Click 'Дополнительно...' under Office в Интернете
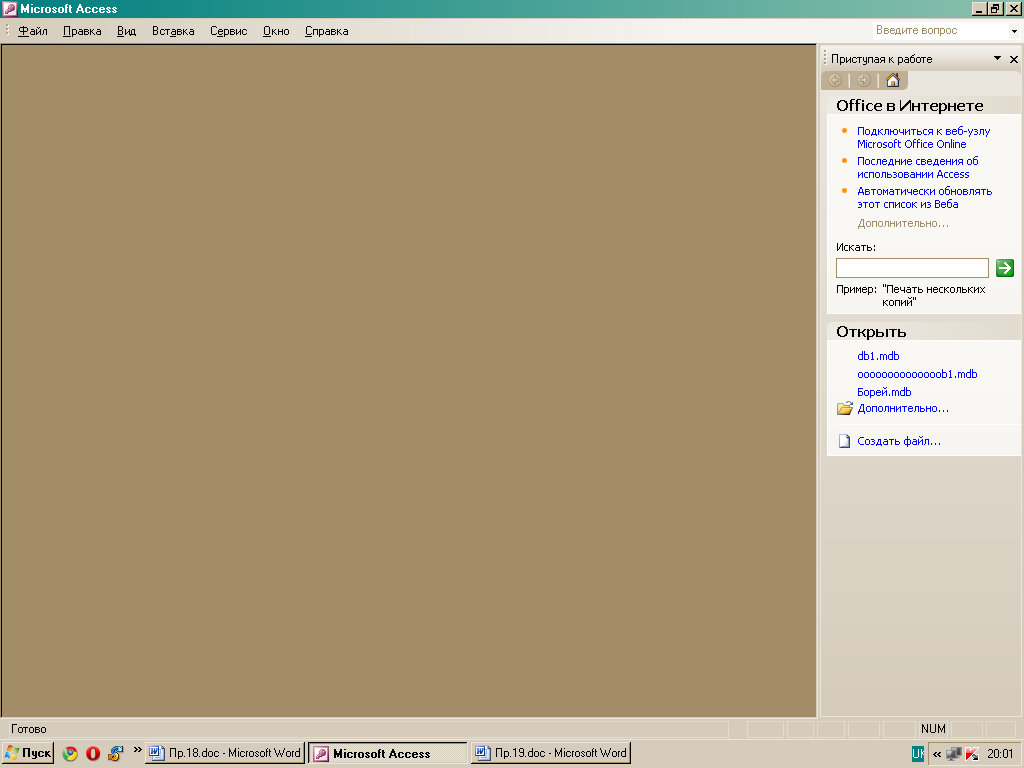1024x768 pixels. [x=903, y=223]
